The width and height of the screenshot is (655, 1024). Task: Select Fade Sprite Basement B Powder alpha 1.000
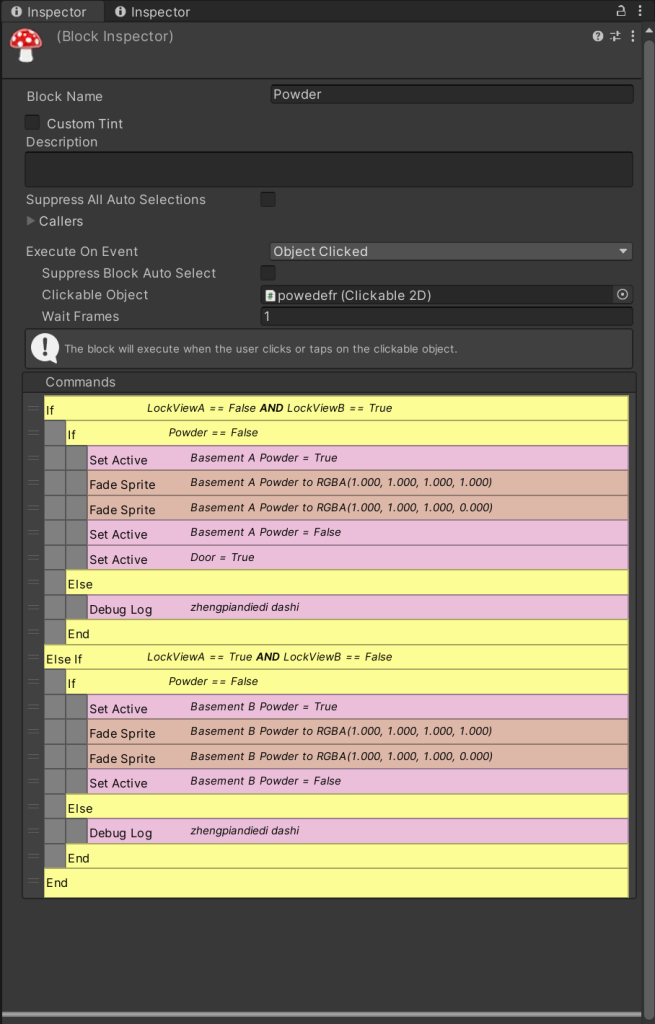click(x=358, y=731)
